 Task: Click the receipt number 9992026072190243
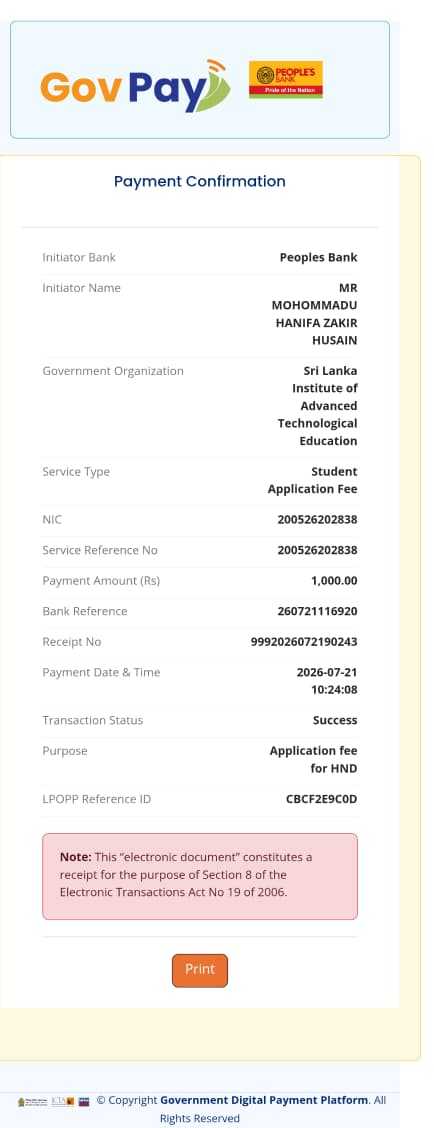[304, 642]
